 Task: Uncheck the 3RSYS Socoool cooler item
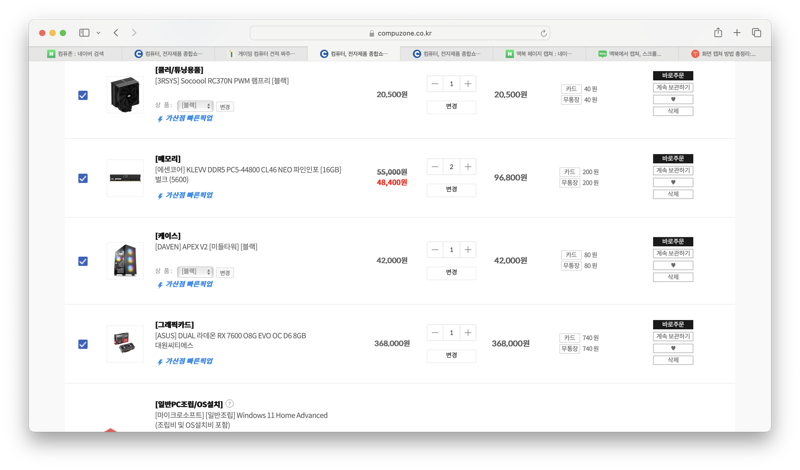[x=83, y=95]
